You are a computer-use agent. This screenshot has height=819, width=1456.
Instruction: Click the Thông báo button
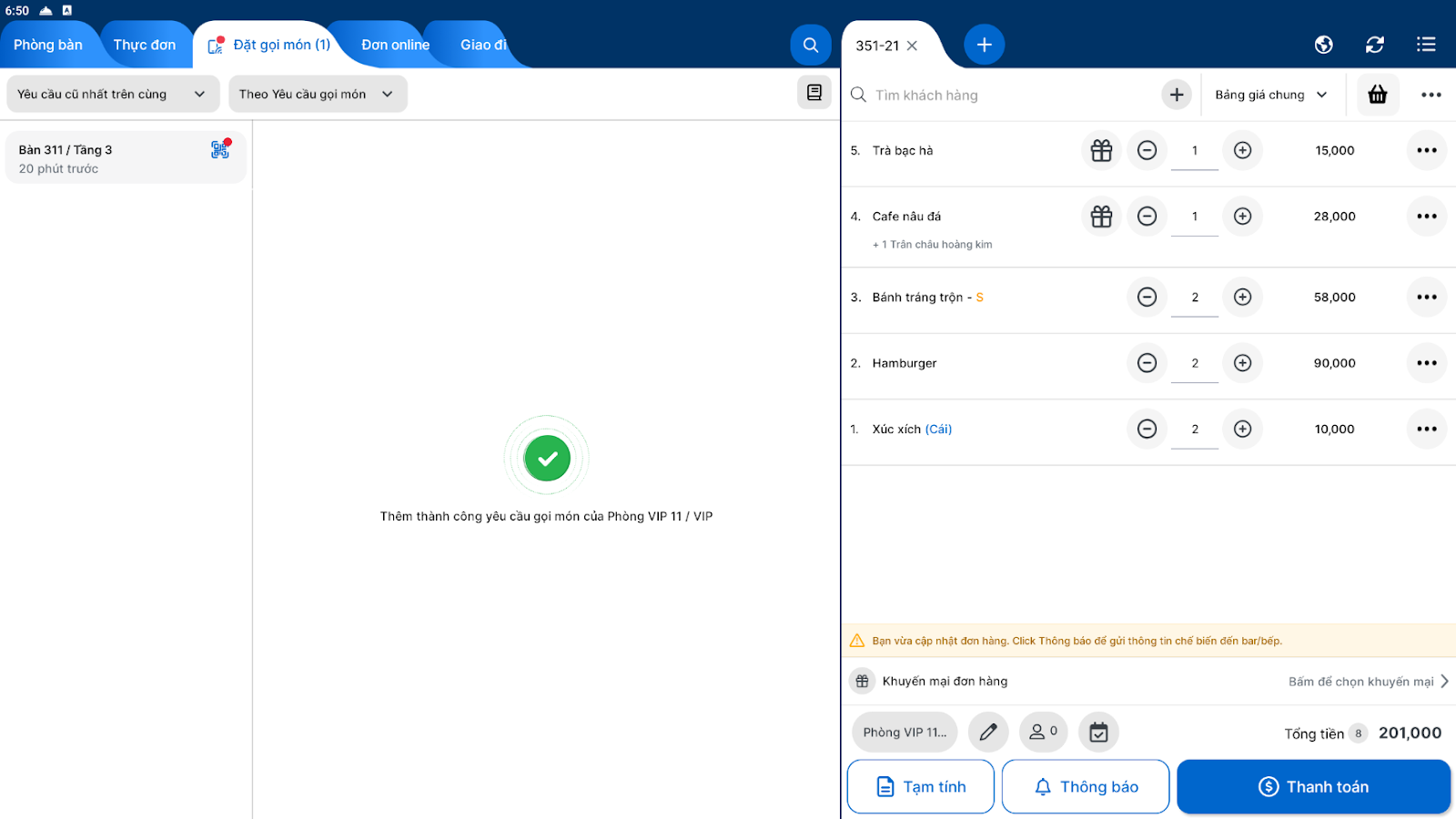tap(1086, 786)
